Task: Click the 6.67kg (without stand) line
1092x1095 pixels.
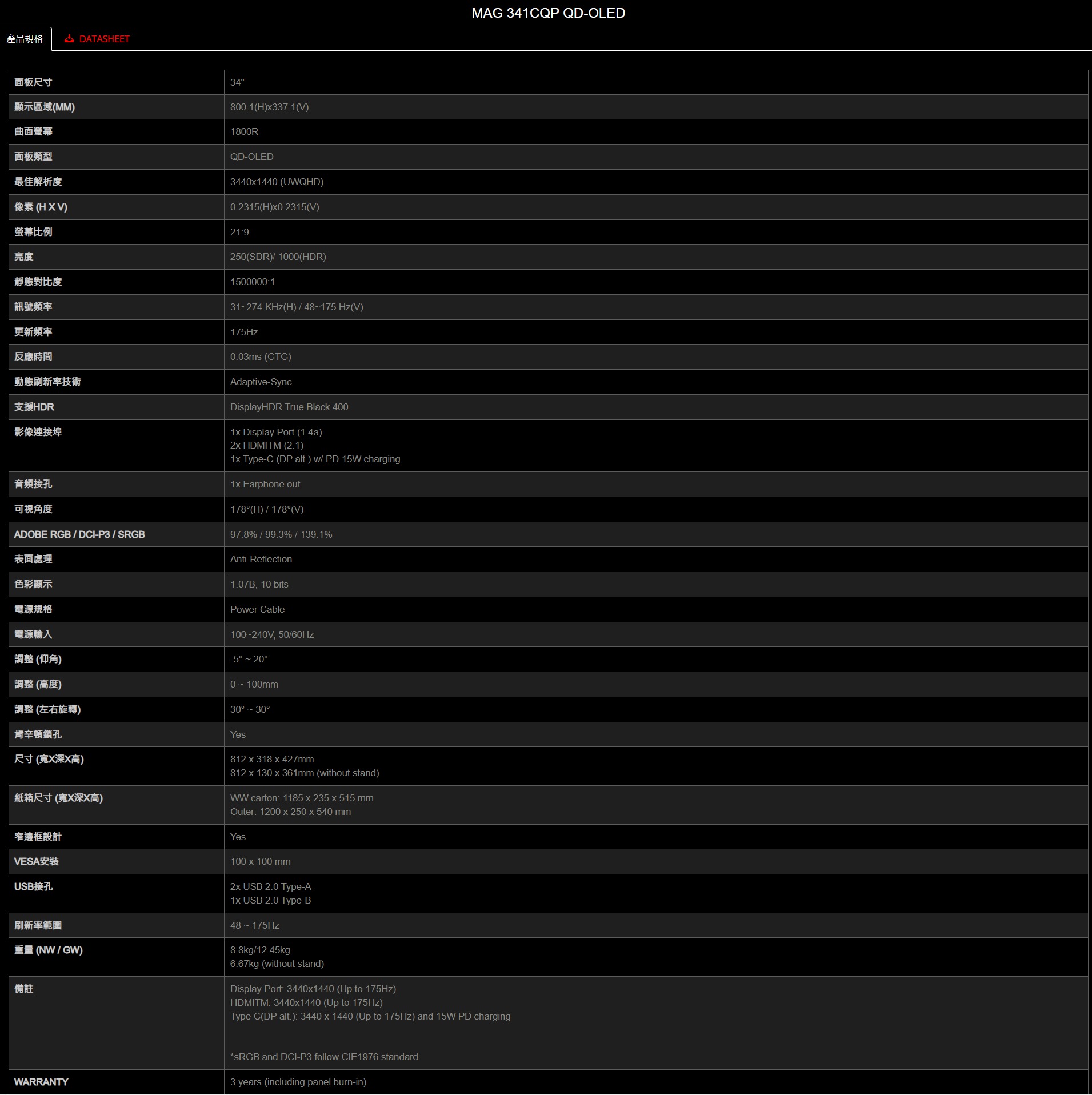Action: pyautogui.click(x=277, y=964)
